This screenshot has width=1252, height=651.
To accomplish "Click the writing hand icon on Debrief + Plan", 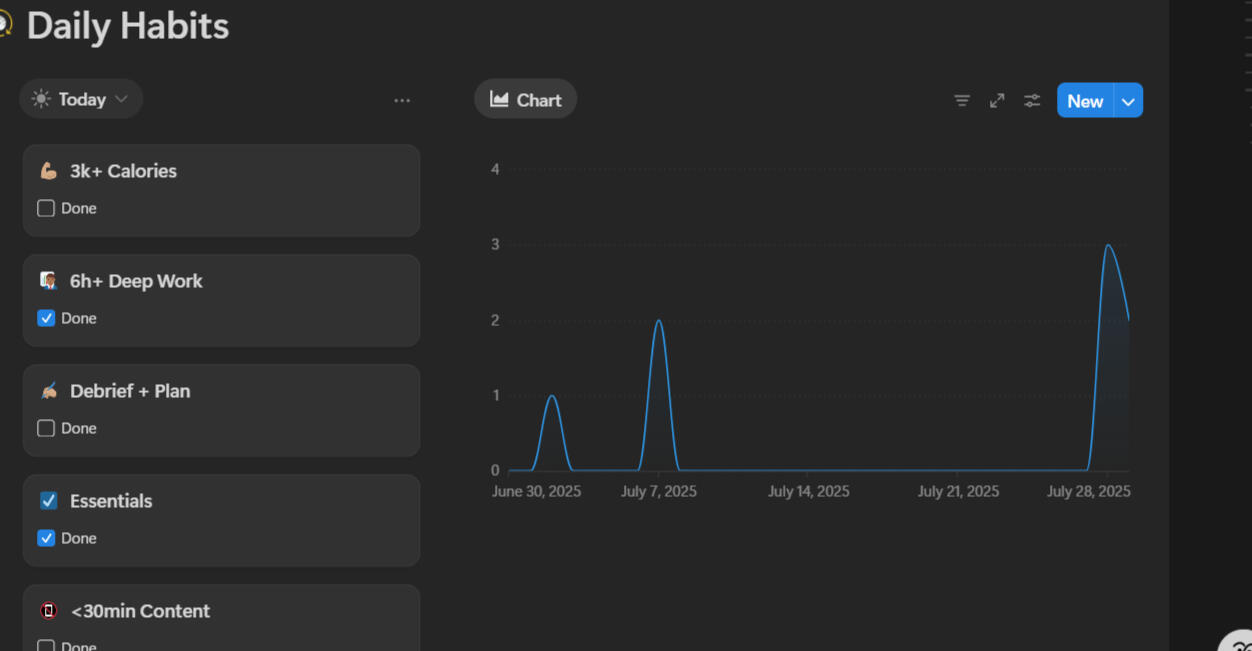I will tap(48, 391).
